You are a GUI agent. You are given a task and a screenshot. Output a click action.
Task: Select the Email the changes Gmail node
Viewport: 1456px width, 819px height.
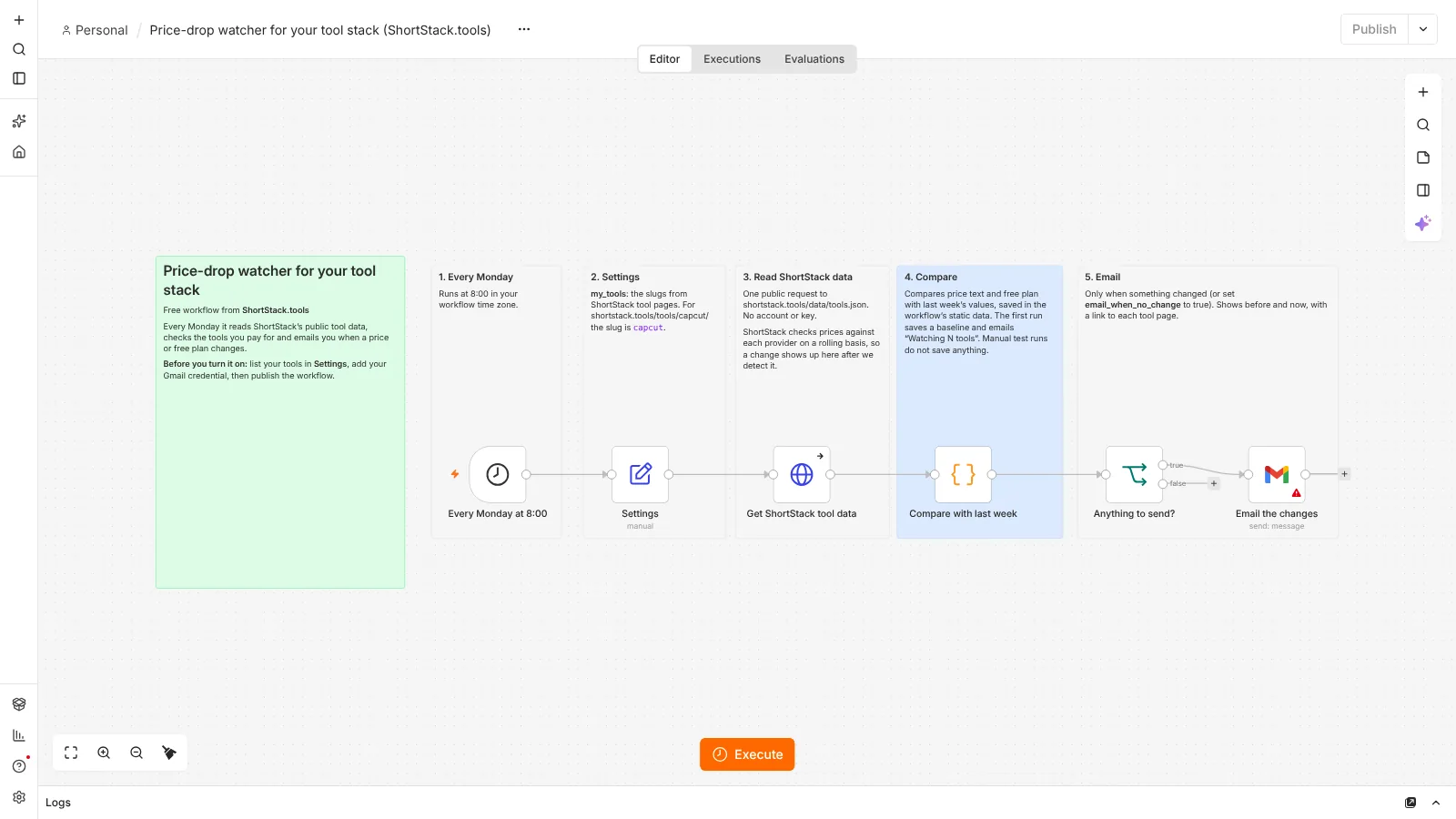pos(1277,474)
